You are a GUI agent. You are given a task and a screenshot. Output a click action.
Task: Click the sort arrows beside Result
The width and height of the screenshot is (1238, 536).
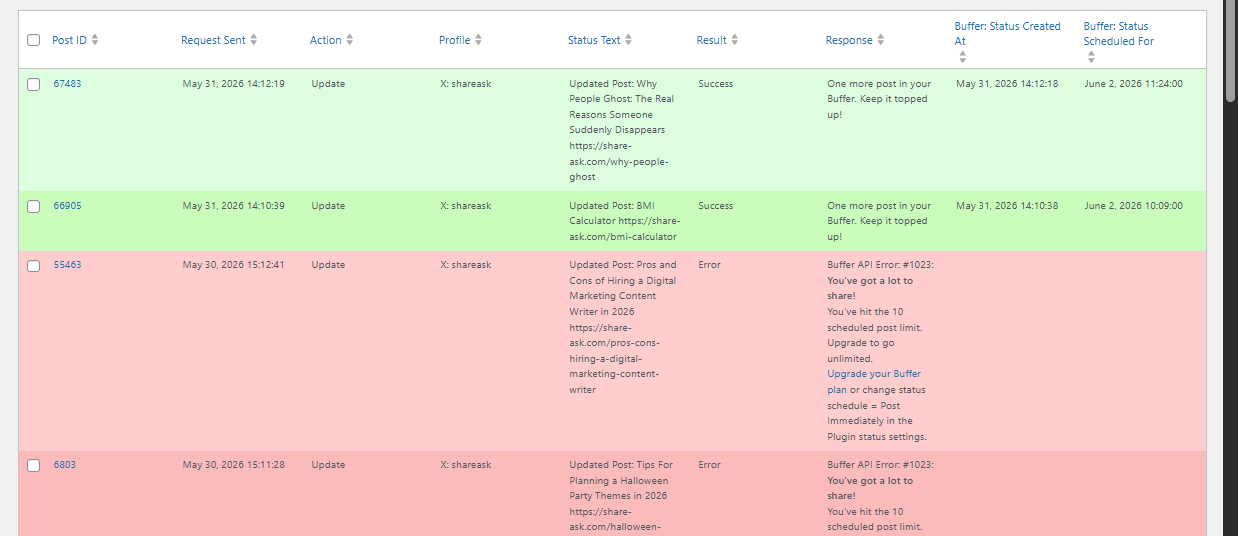735,40
